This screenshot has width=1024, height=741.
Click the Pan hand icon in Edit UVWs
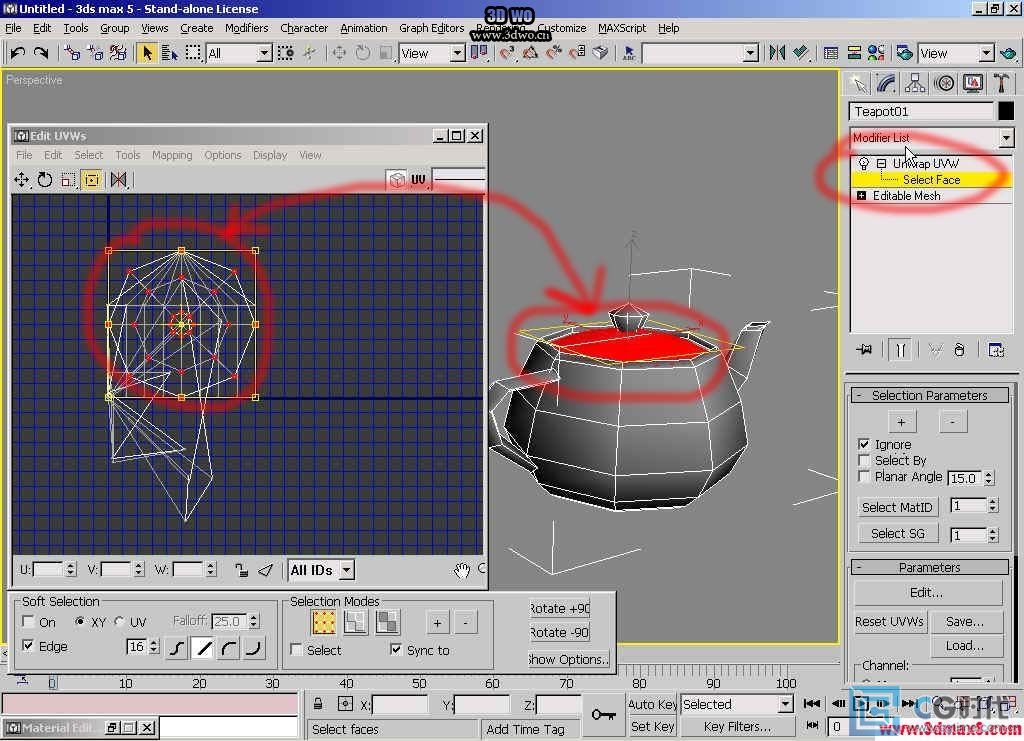pos(462,570)
